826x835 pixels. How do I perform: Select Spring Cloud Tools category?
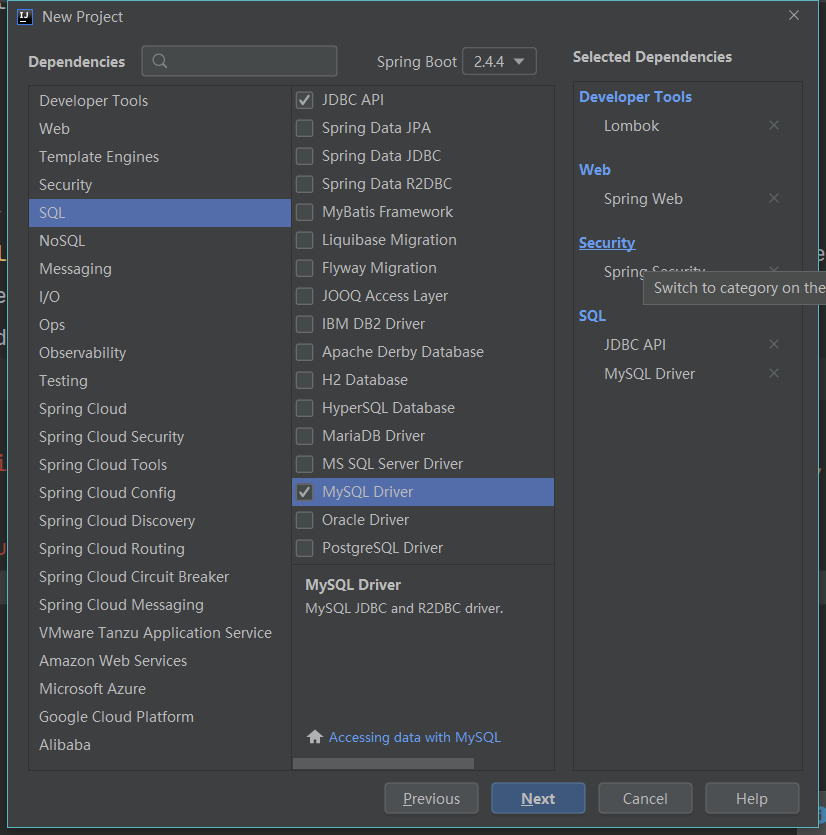(x=160, y=465)
